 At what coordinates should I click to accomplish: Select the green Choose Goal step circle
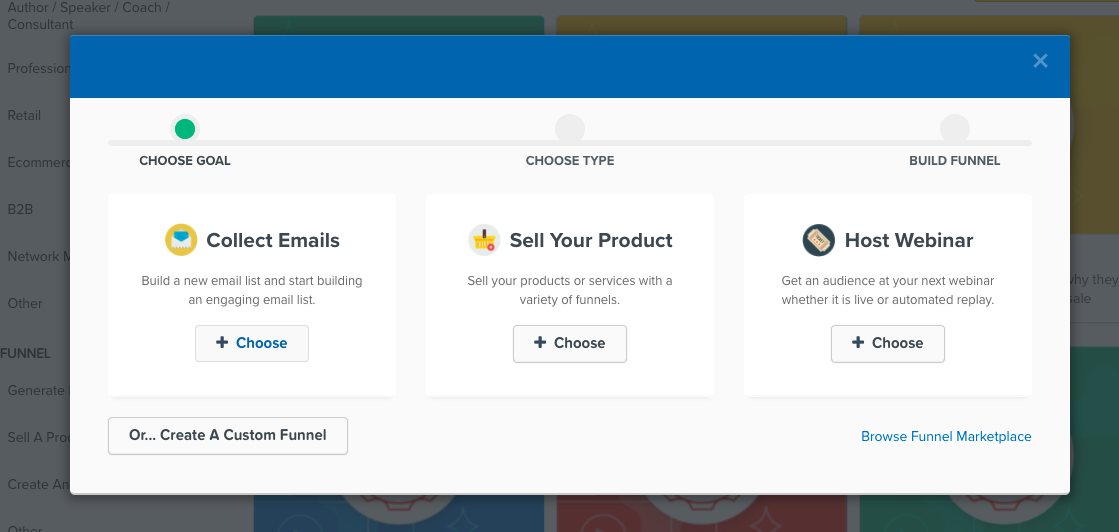185,129
